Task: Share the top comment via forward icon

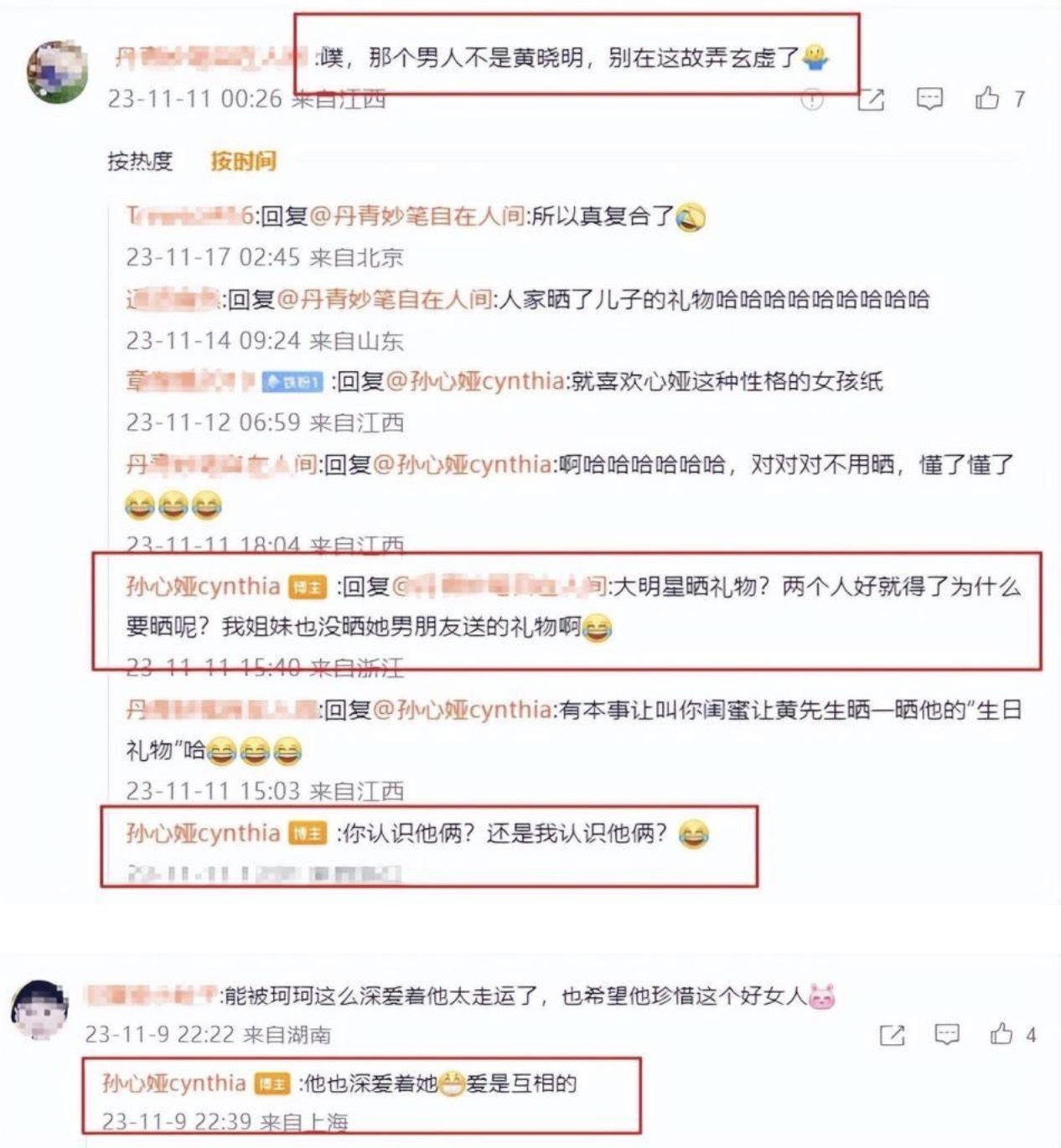Action: pos(872,100)
